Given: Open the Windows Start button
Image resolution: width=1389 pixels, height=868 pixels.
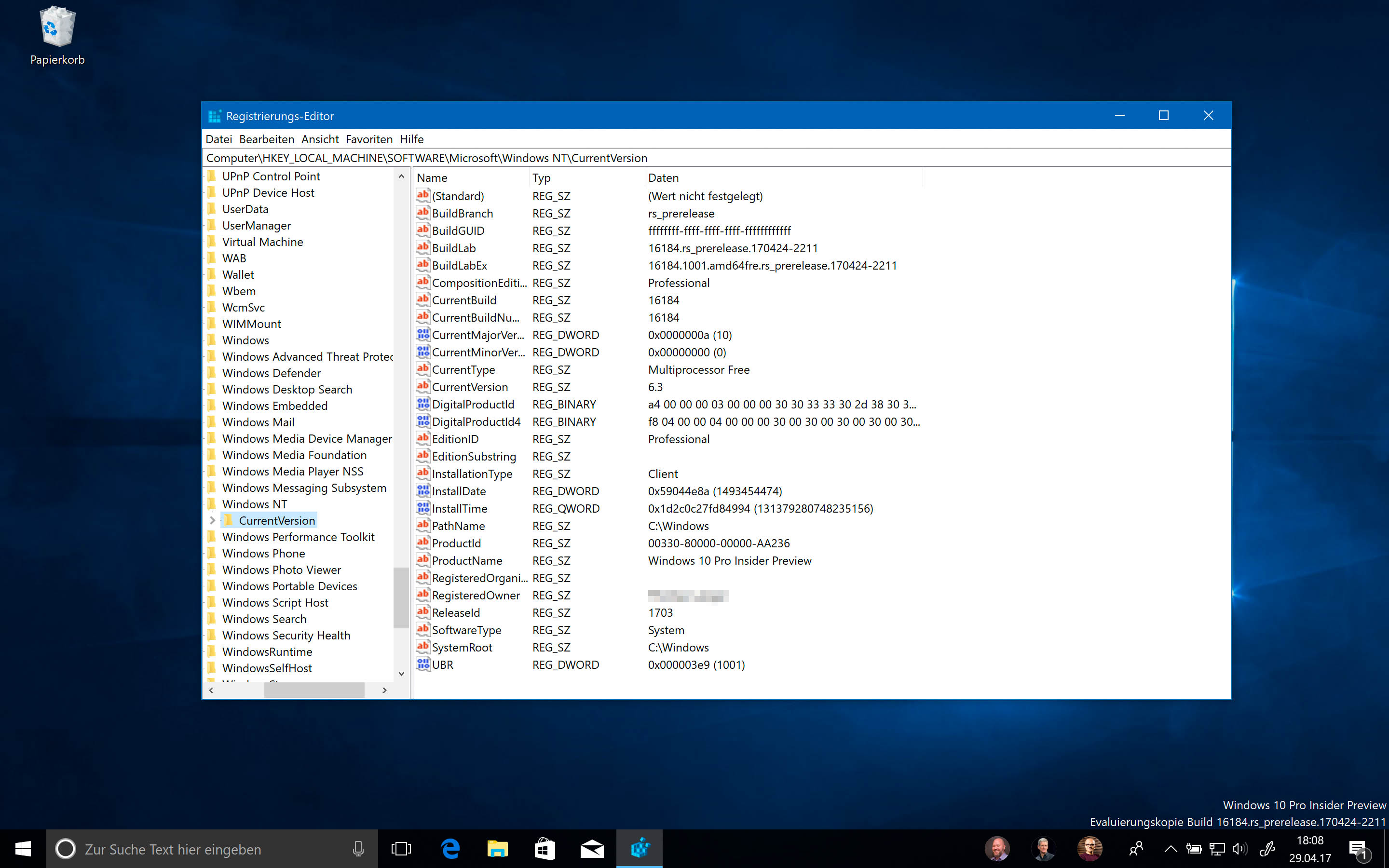Looking at the screenshot, I should tap(23, 849).
